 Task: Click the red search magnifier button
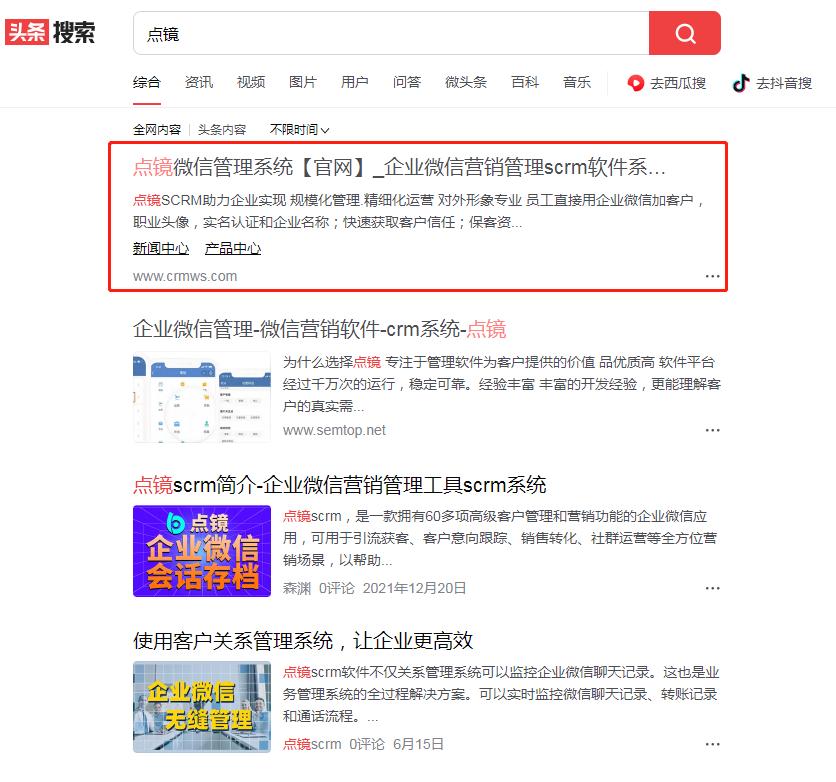[x=684, y=33]
